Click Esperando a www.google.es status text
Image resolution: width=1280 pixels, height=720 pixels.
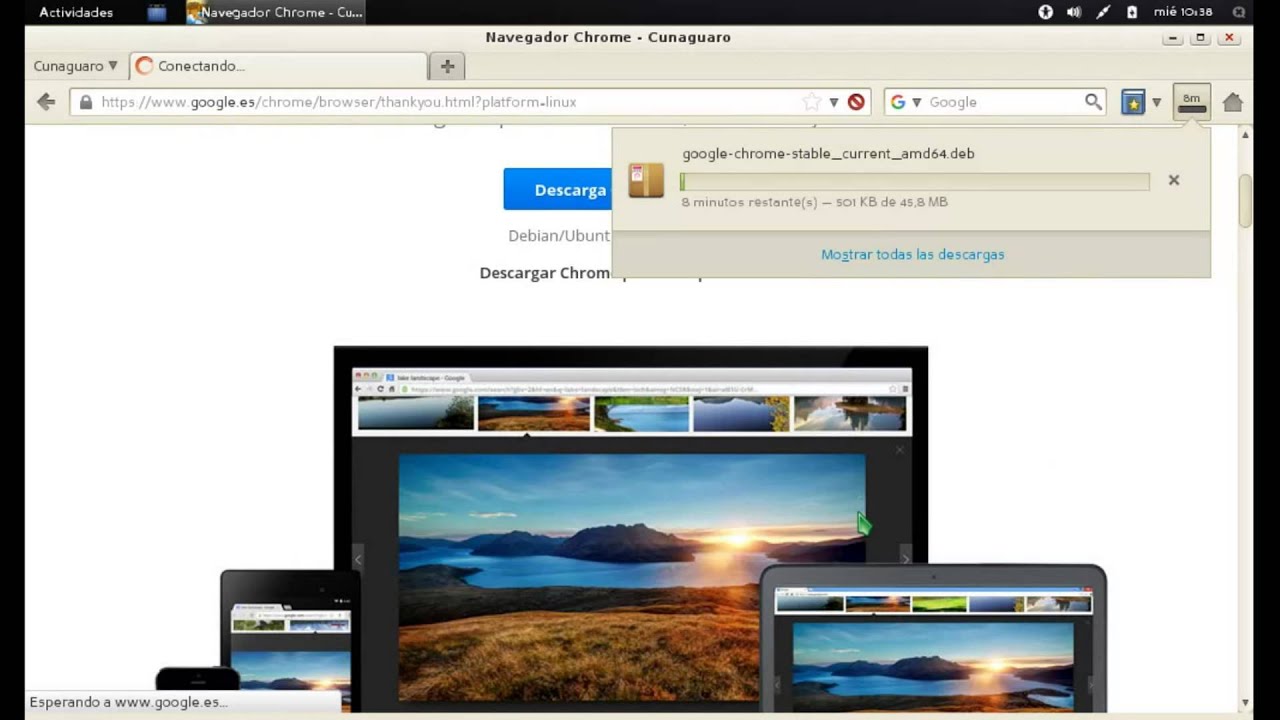[x=128, y=702]
